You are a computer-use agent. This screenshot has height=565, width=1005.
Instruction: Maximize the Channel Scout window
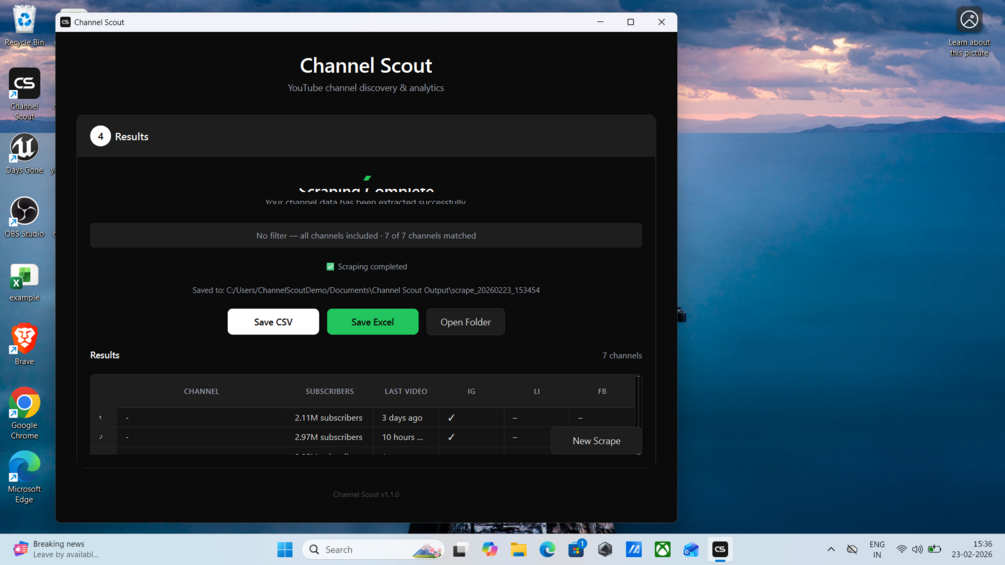[x=631, y=22]
